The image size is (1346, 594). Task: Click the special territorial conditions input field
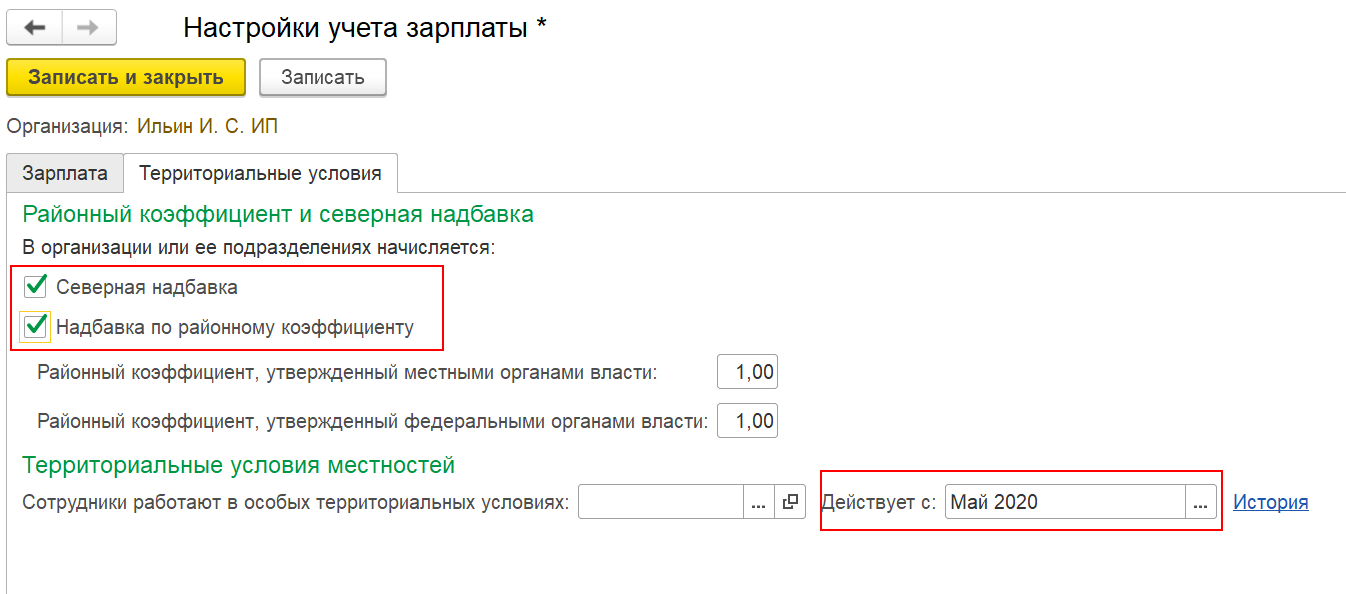(x=661, y=502)
